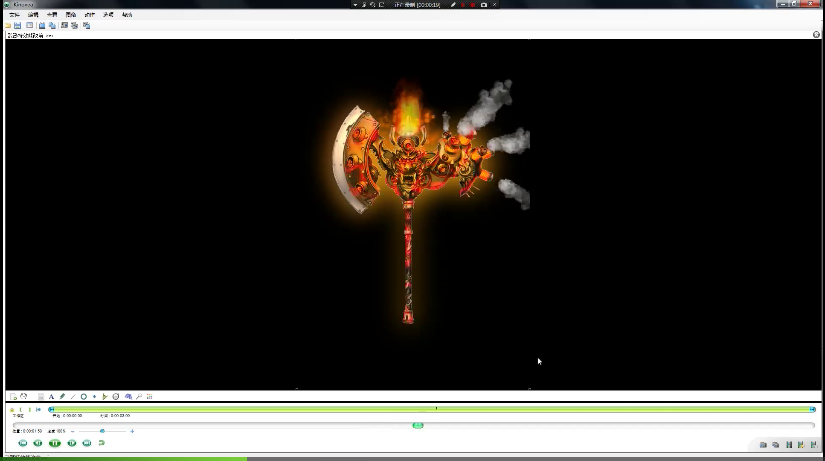Select the yellow pointer arrow tool
Screen dimensions: 825x461
tap(105, 396)
